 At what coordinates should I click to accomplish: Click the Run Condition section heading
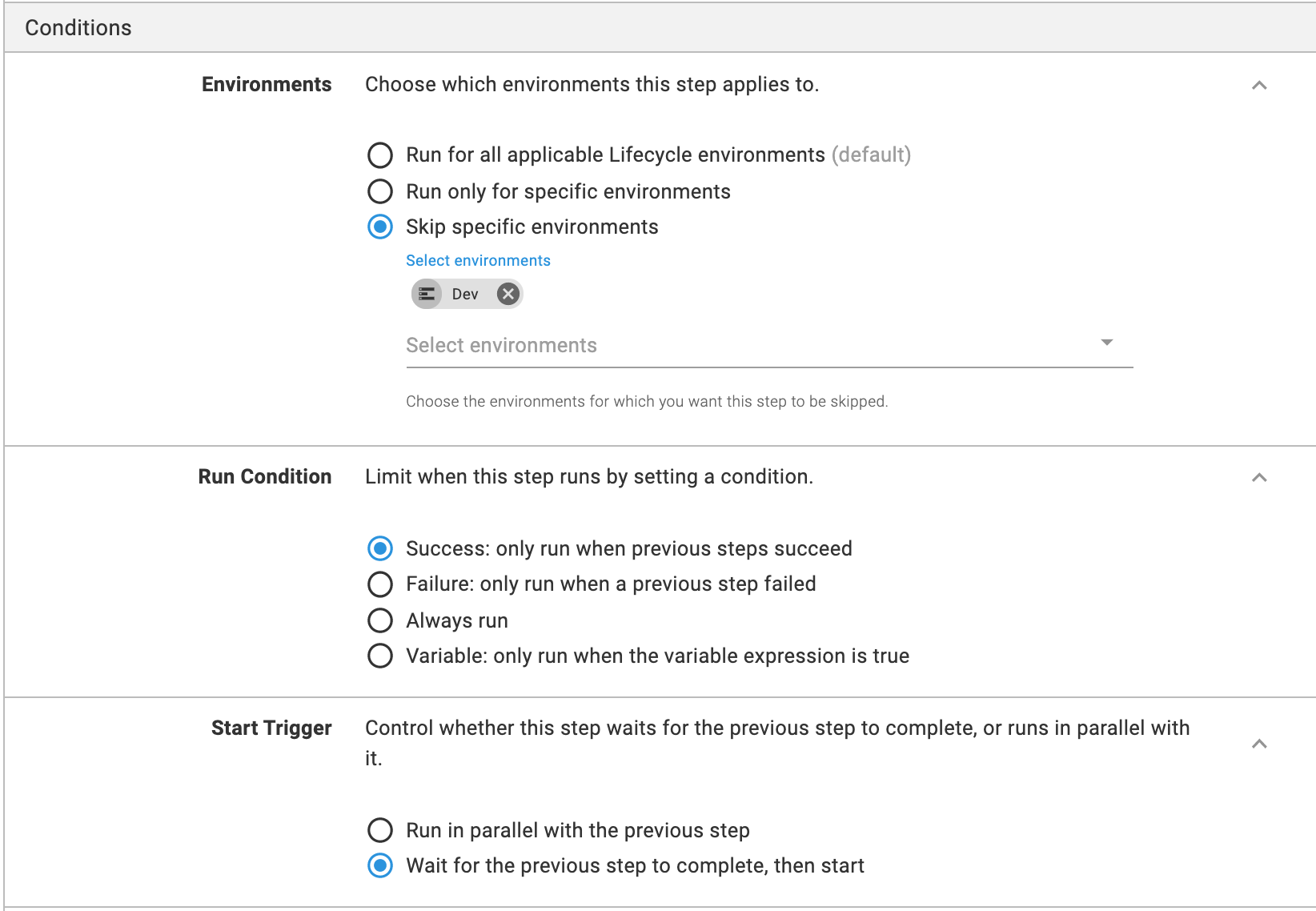pos(265,476)
